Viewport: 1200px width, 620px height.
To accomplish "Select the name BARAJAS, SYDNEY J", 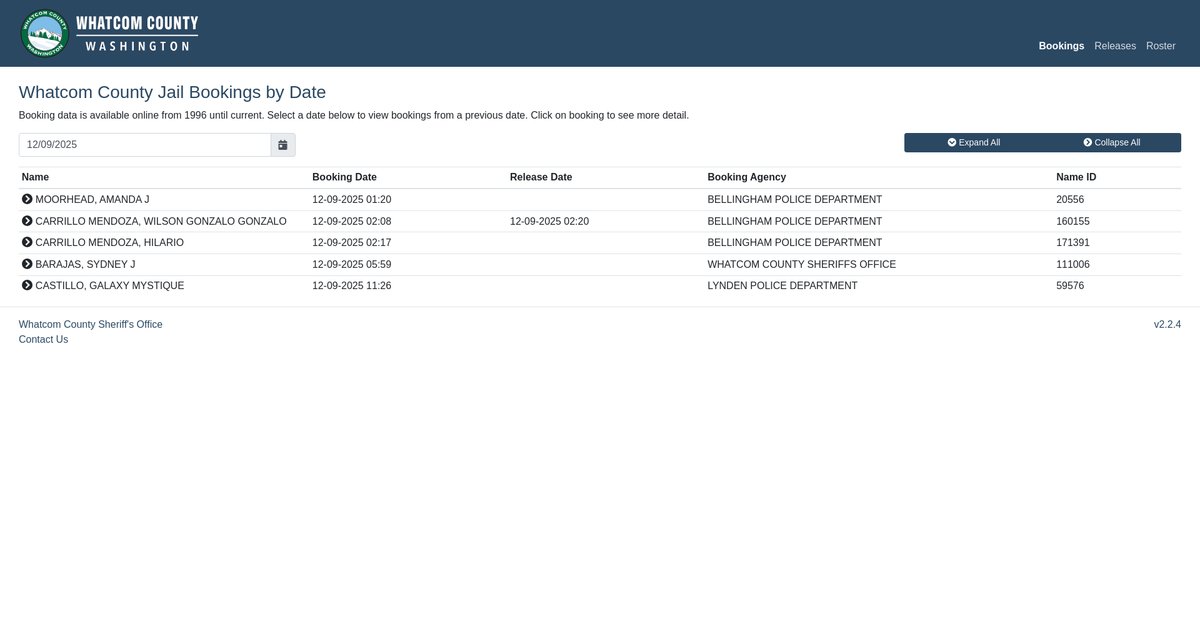I will pyautogui.click(x=85, y=265).
